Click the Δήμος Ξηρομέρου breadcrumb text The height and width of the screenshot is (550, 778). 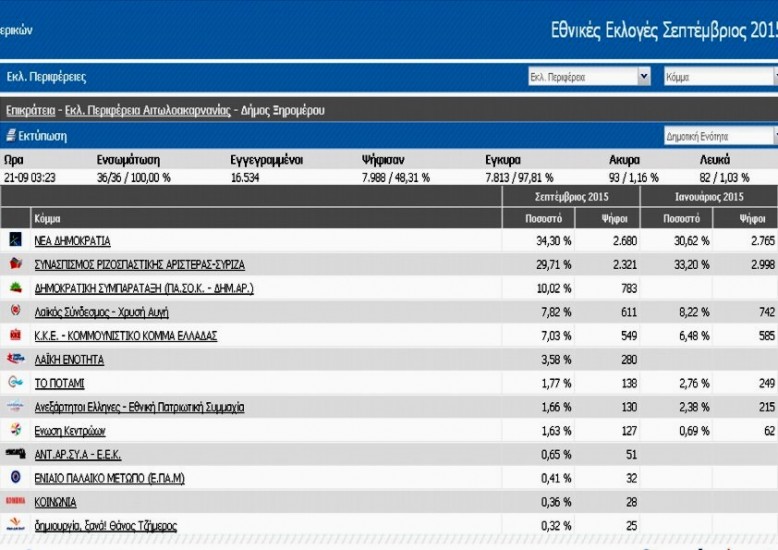tap(282, 110)
